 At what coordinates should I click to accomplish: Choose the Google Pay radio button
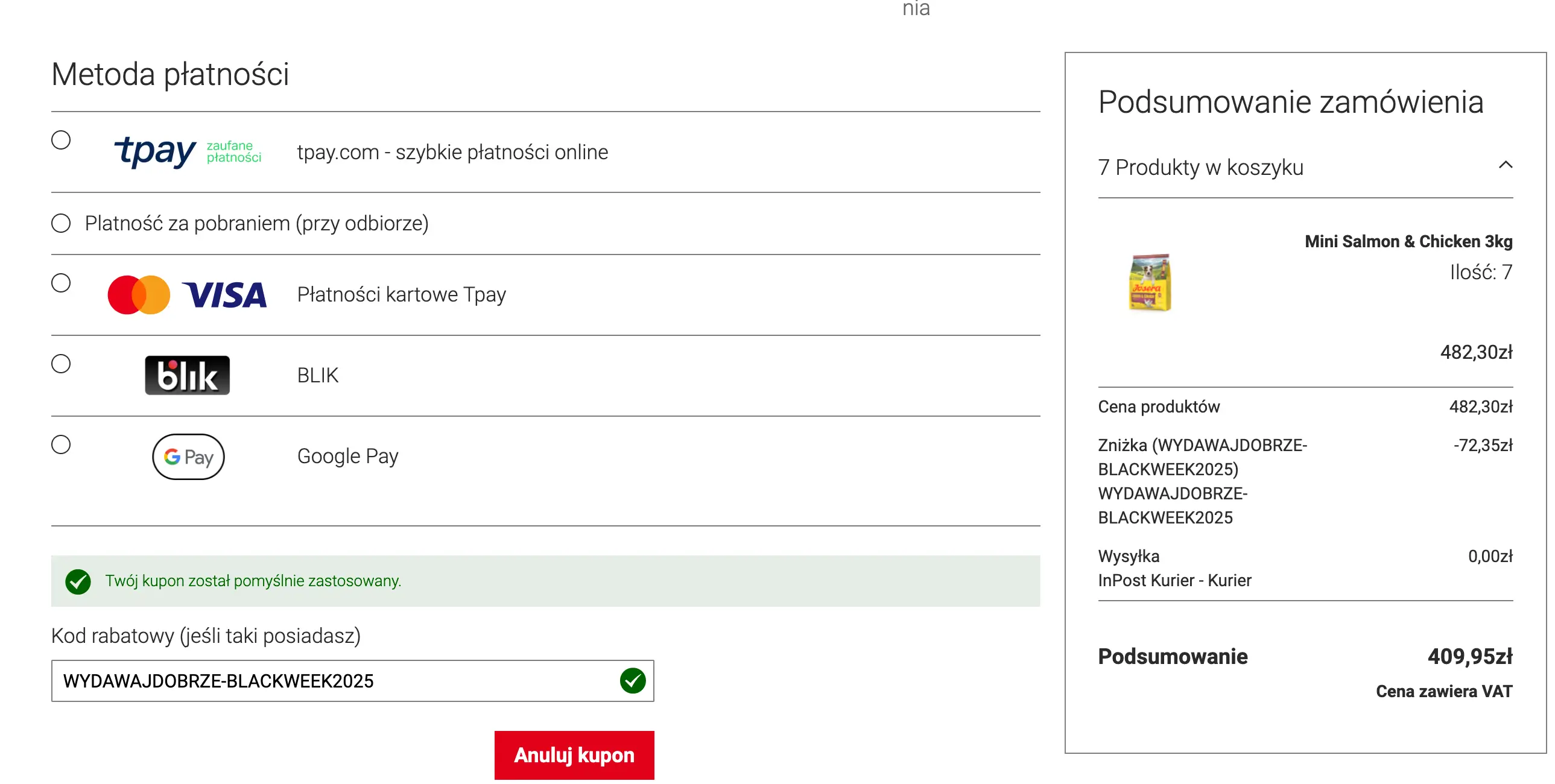tap(61, 444)
